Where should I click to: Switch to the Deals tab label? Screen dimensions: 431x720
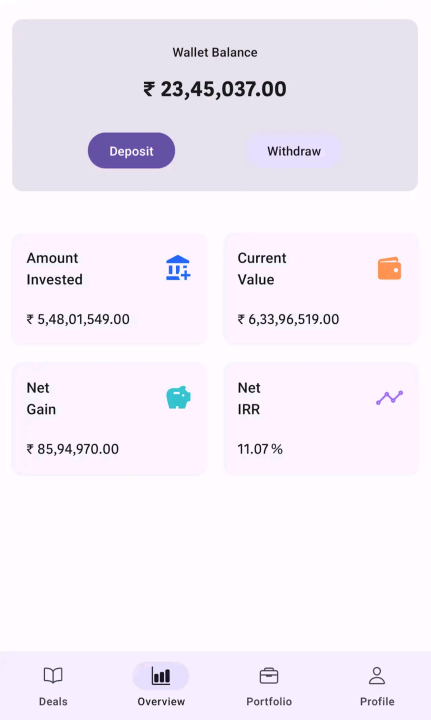click(53, 701)
